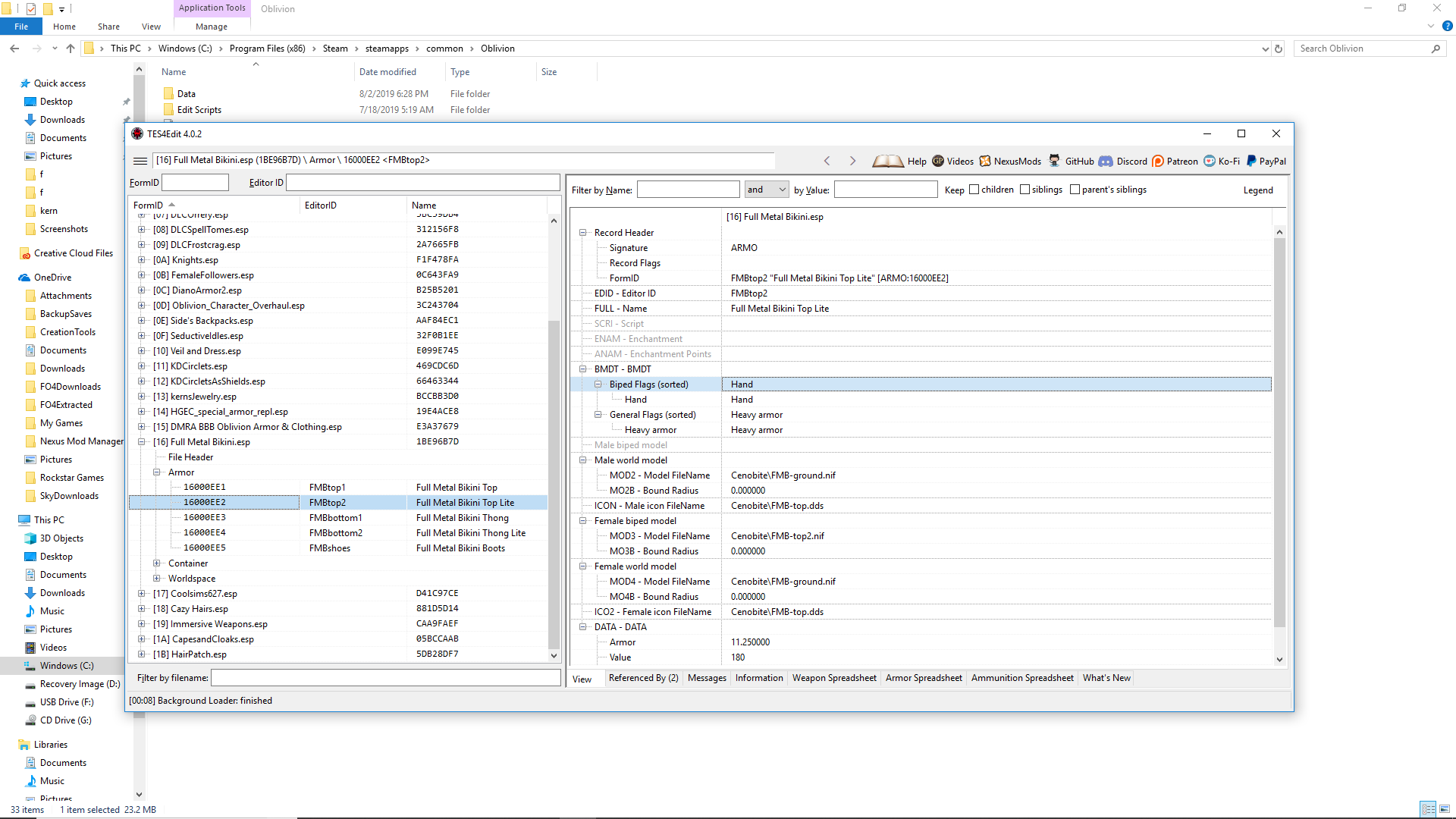
Task: Collapse the Armor group node
Action: coord(157,472)
